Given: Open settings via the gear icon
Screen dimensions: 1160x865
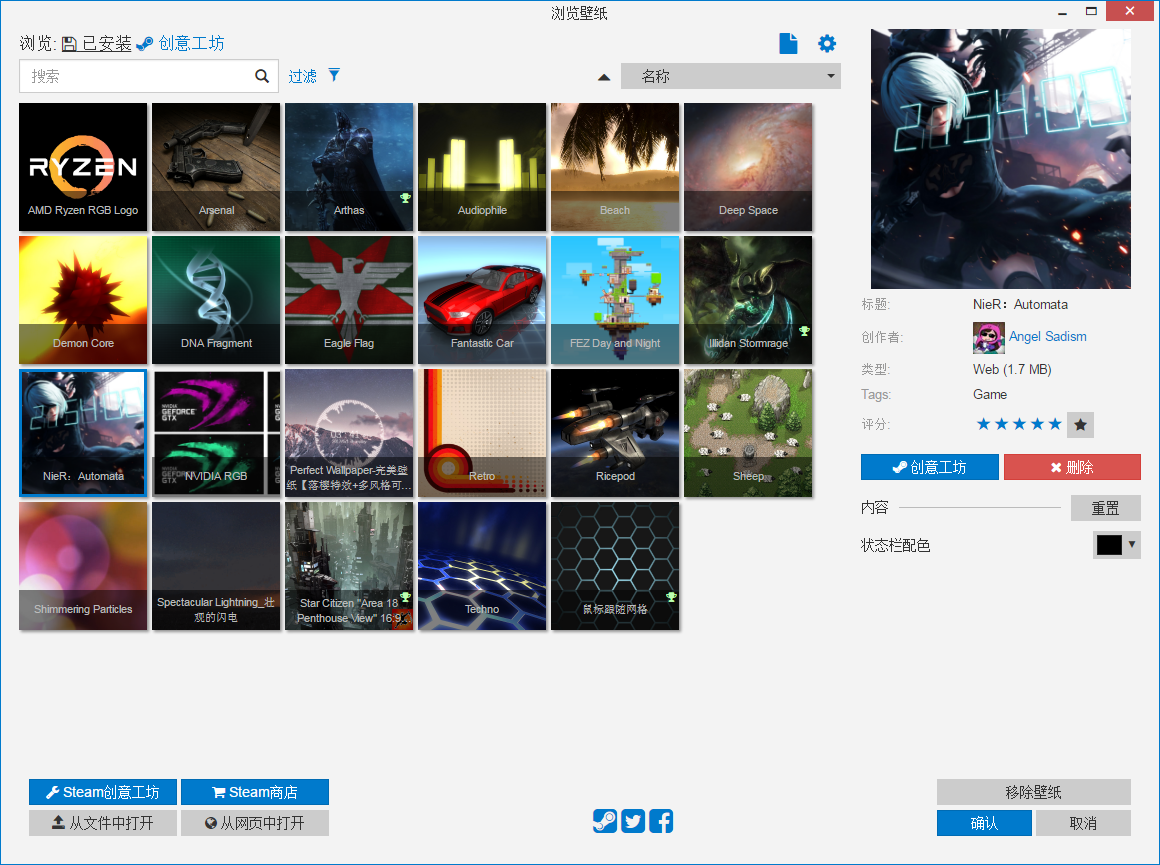Looking at the screenshot, I should pos(826,44).
